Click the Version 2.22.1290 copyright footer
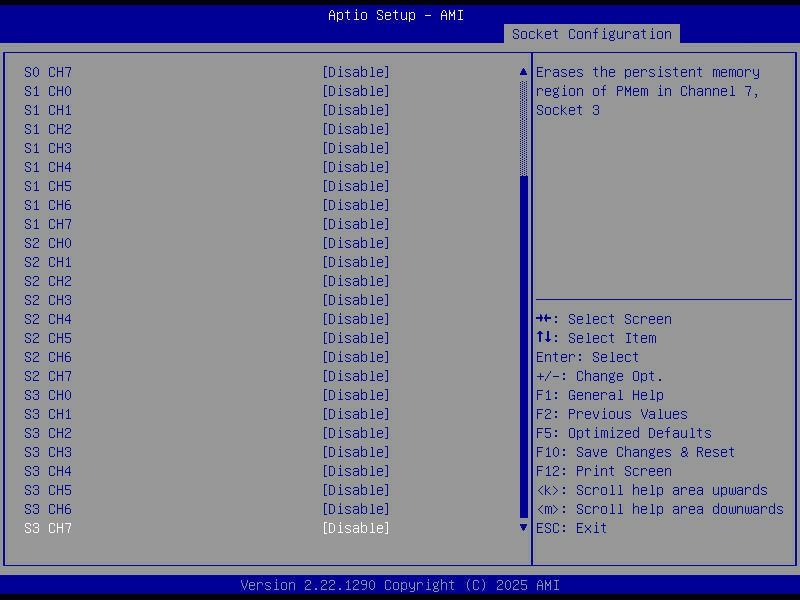This screenshot has height=600, width=800. (399, 585)
